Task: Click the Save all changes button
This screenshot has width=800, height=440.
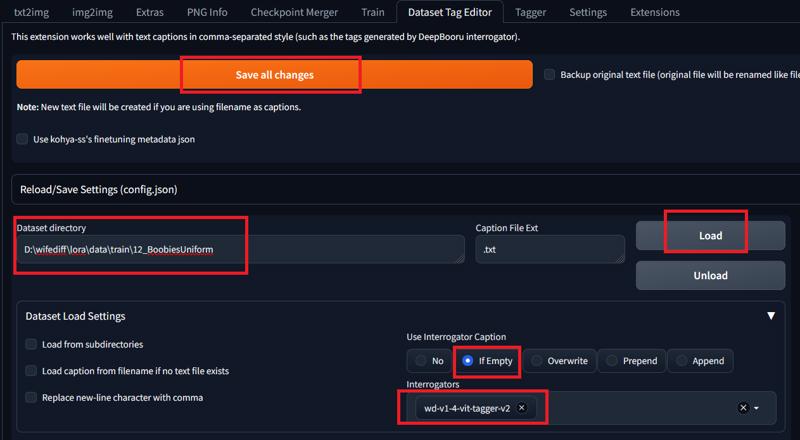Action: (274, 75)
